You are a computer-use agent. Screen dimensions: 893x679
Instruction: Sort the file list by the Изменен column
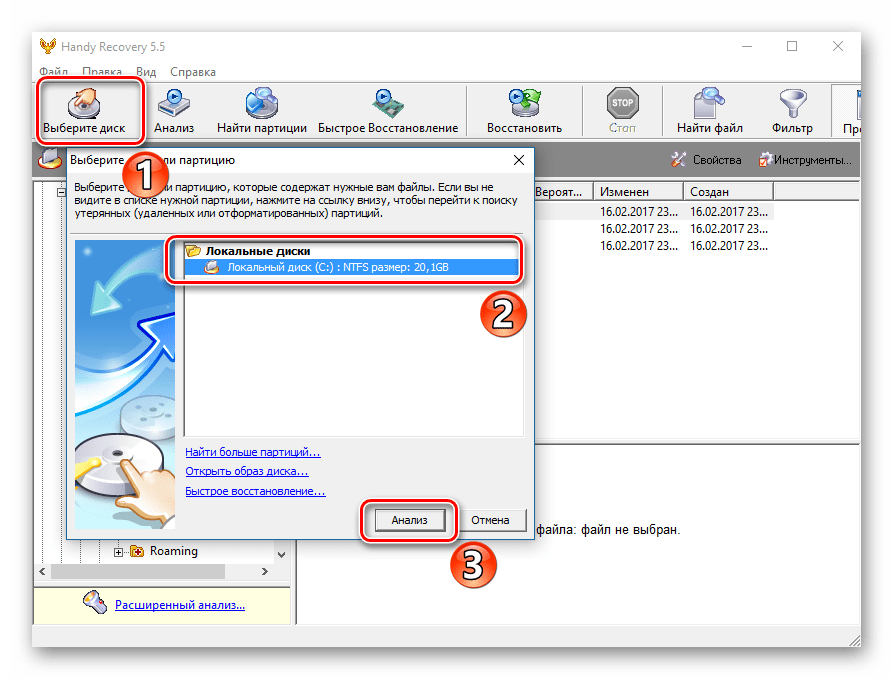pos(637,191)
